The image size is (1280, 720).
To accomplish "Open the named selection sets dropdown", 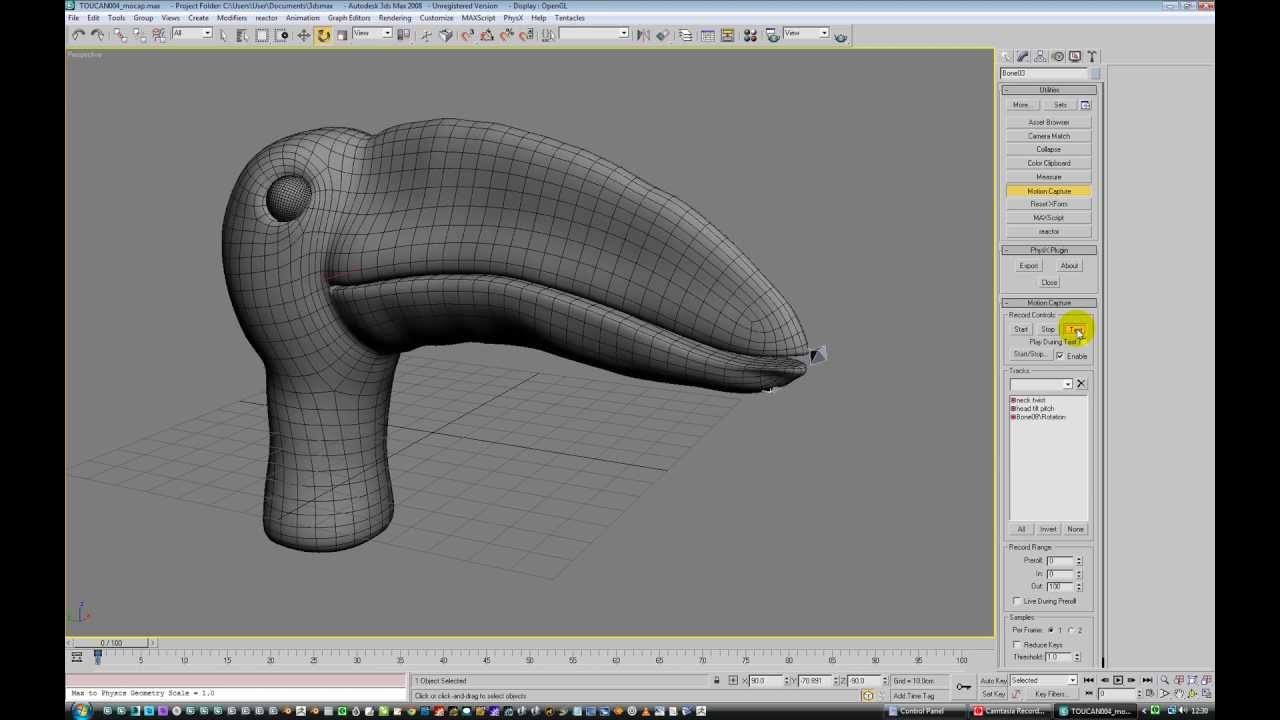I will pyautogui.click(x=594, y=33).
